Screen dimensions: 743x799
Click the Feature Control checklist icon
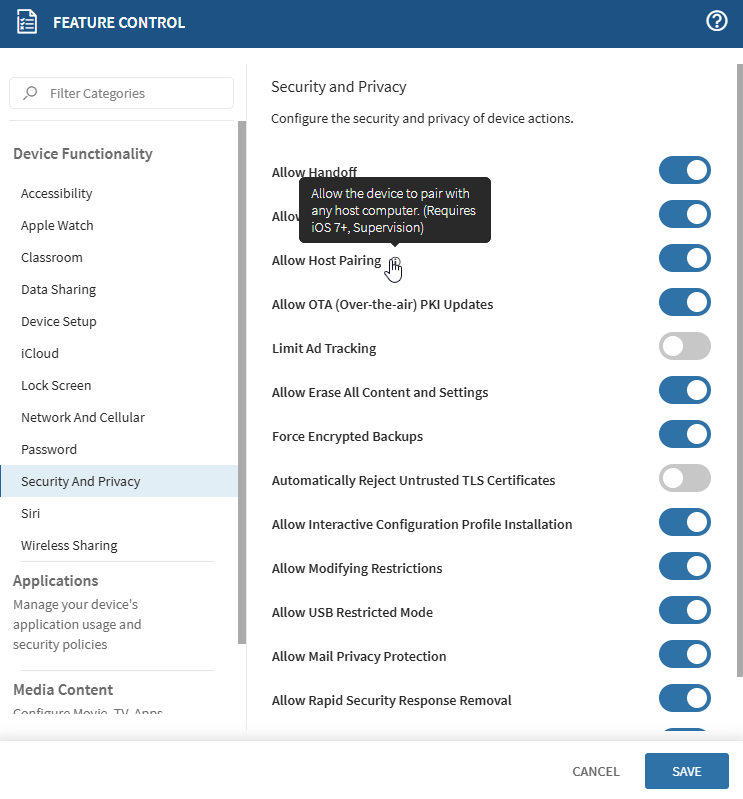click(x=28, y=23)
